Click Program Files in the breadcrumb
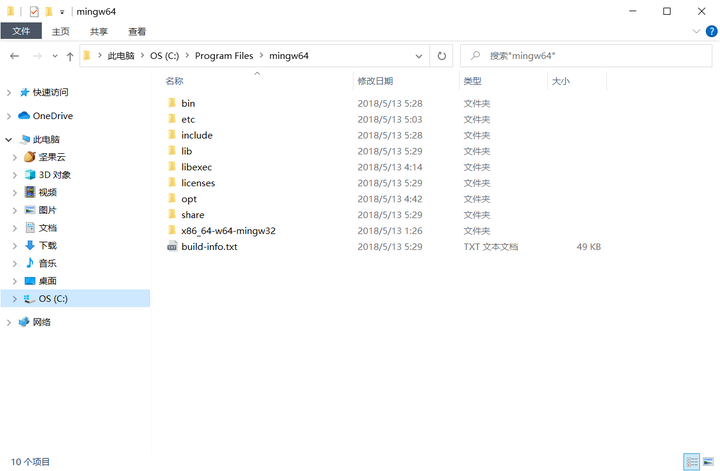The height and width of the screenshot is (471, 720). click(x=224, y=56)
